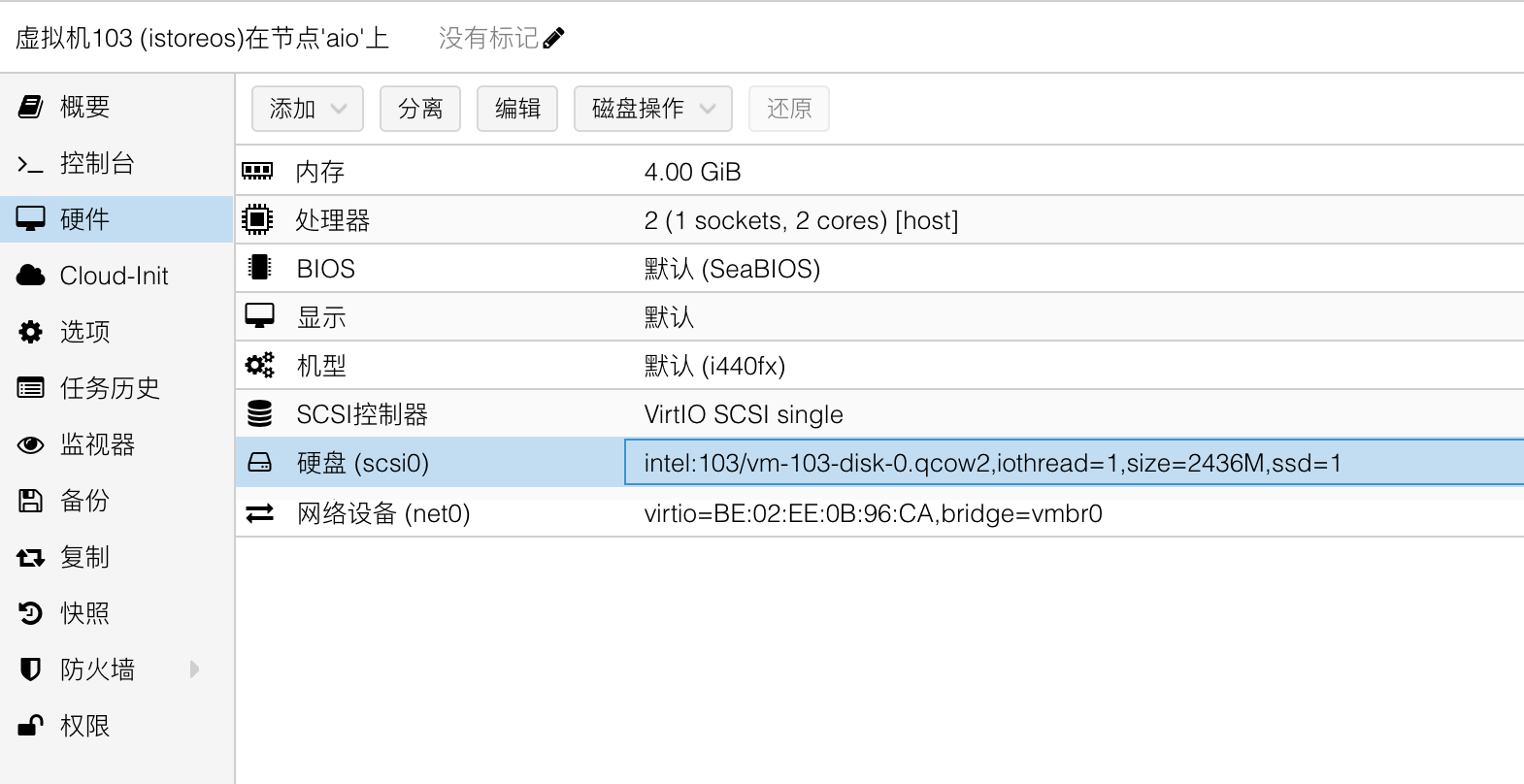Click the SCSI controller database icon
The height and width of the screenshot is (784, 1524).
point(259,414)
